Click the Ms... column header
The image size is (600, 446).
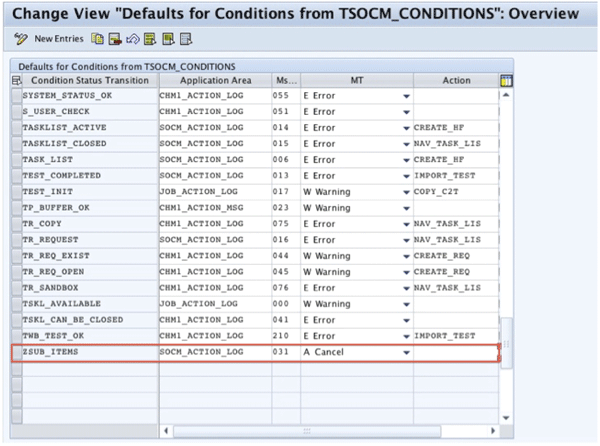tap(286, 81)
